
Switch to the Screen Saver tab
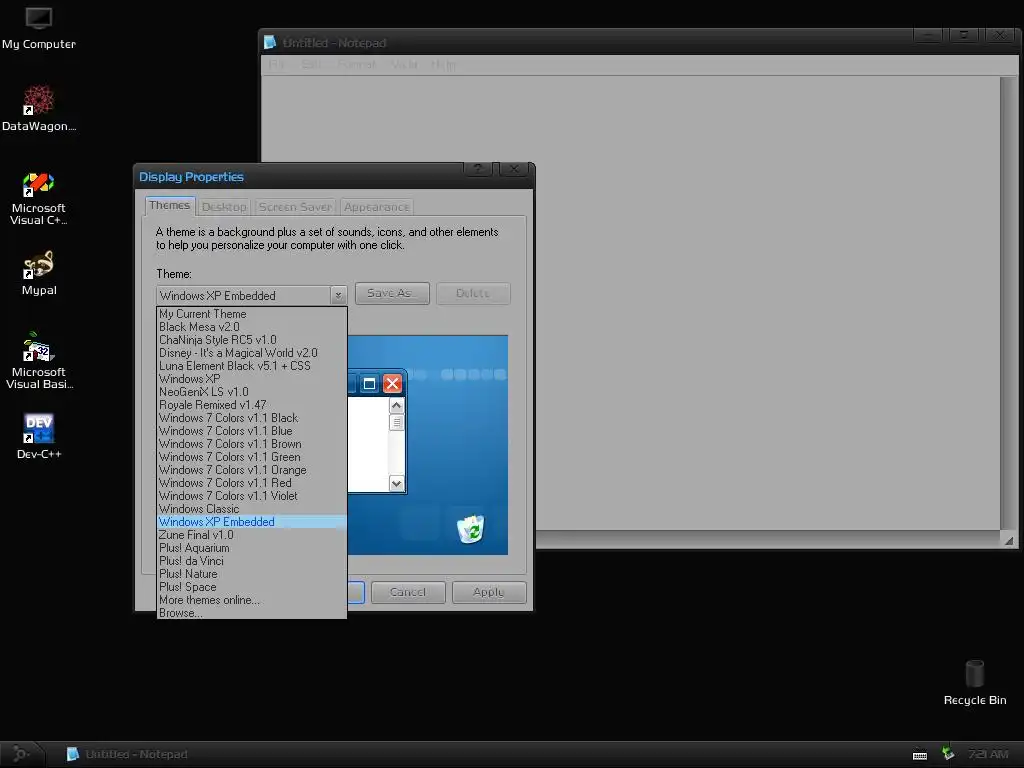tap(295, 207)
